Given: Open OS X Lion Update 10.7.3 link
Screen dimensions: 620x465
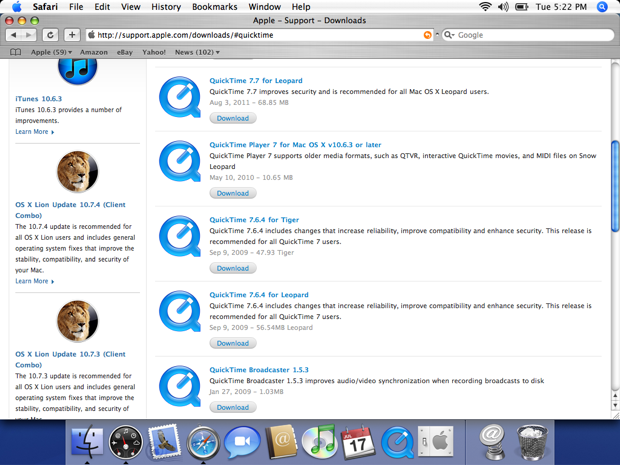Looking at the screenshot, I should point(70,359).
